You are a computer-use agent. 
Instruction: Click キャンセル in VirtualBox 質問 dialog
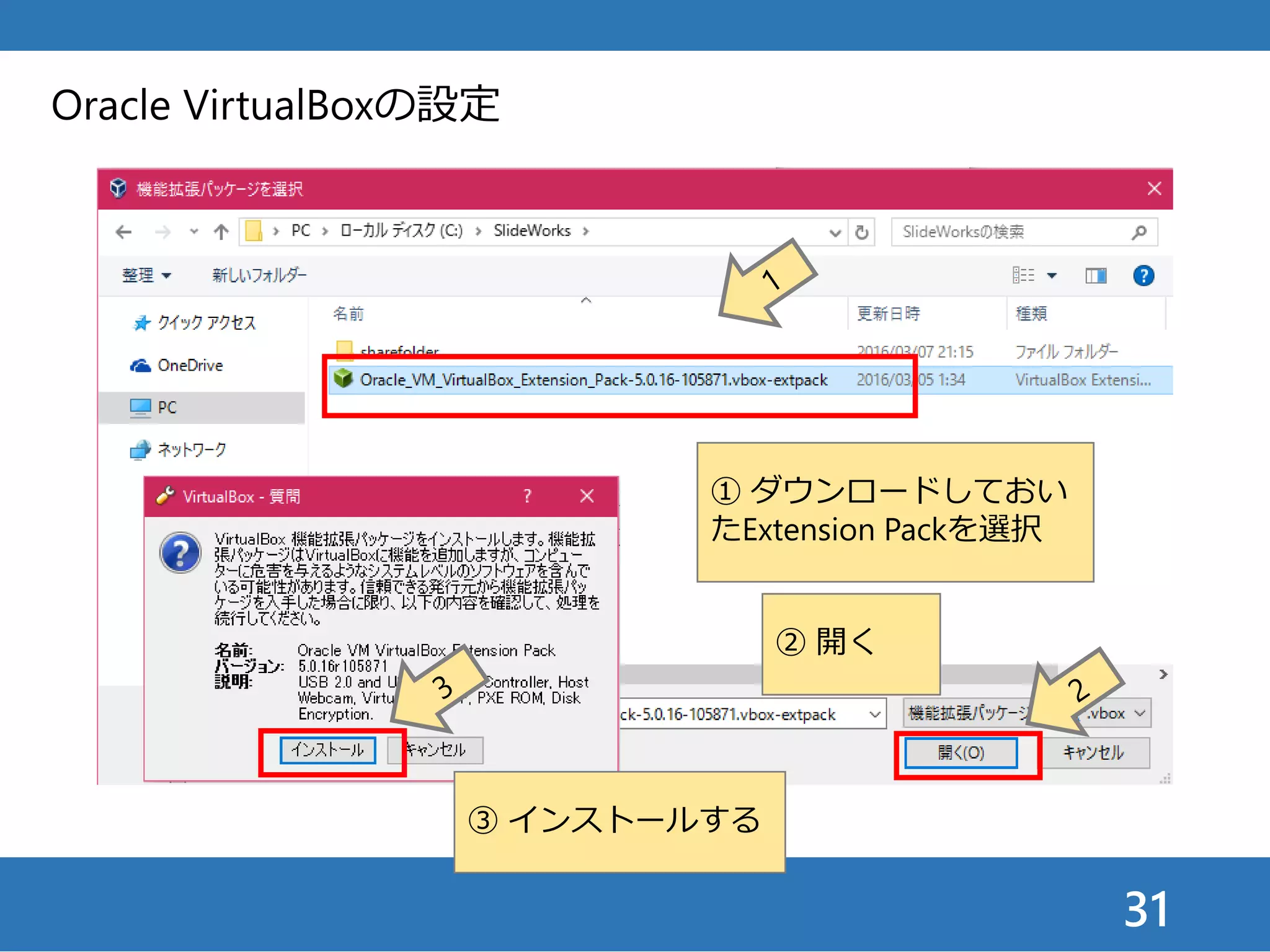[435, 750]
